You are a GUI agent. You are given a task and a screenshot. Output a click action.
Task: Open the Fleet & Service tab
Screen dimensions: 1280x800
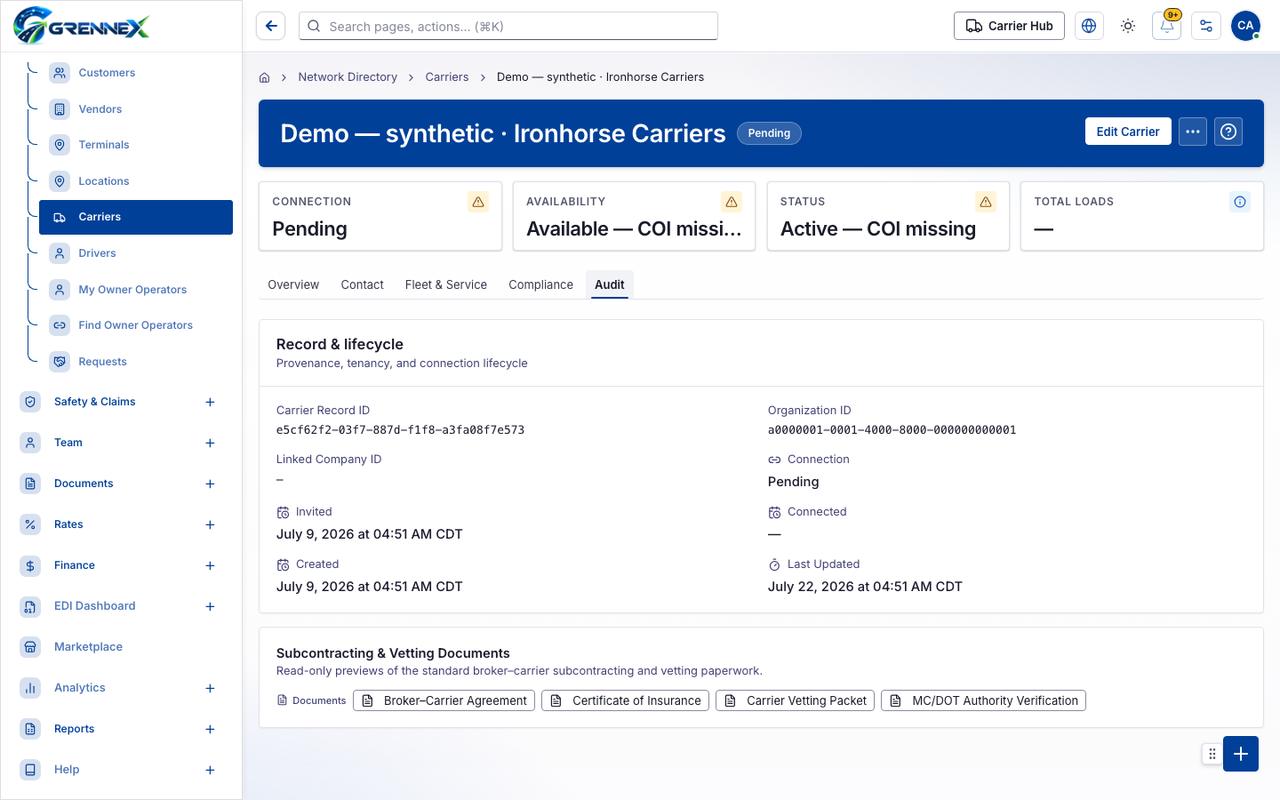pos(446,285)
